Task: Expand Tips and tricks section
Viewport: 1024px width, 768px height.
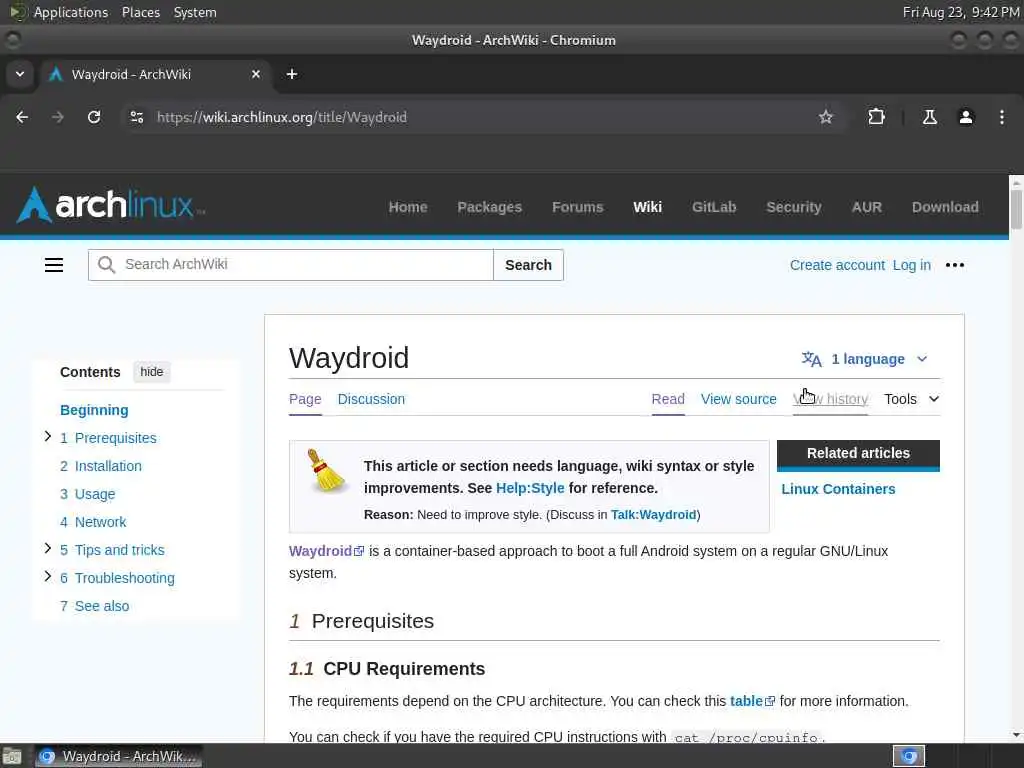Action: (x=48, y=549)
